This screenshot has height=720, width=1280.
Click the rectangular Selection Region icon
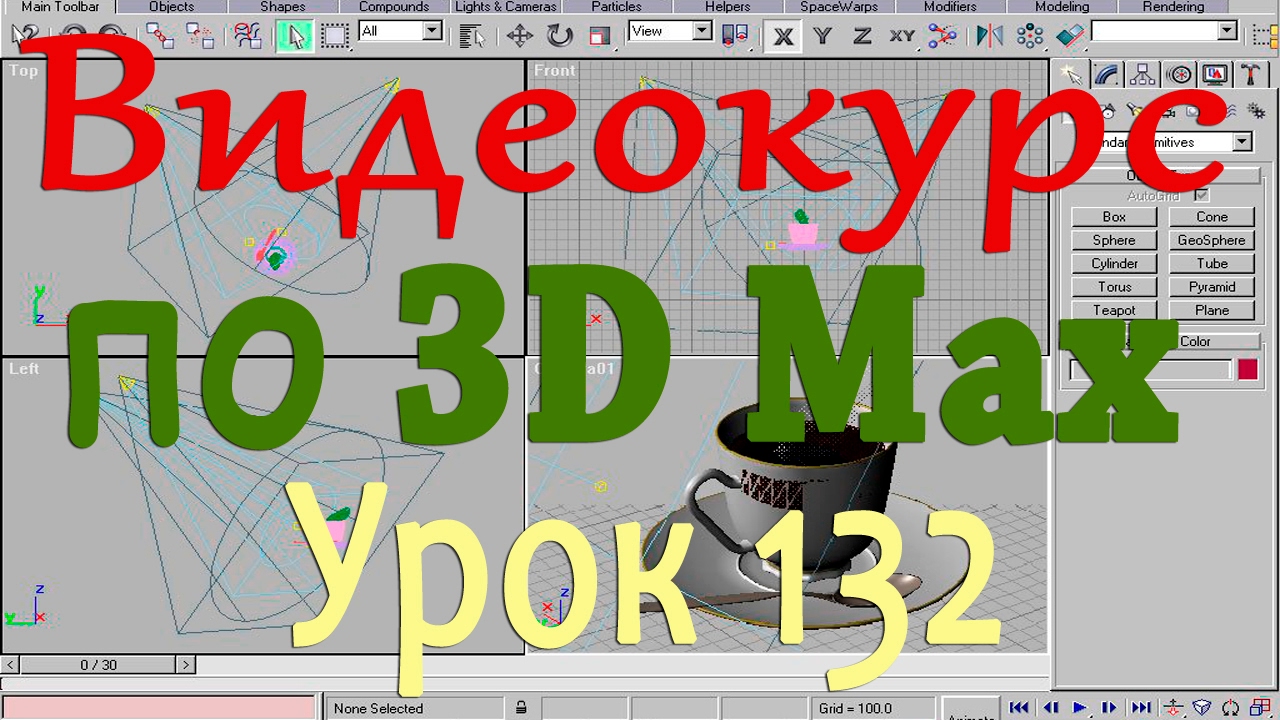335,36
